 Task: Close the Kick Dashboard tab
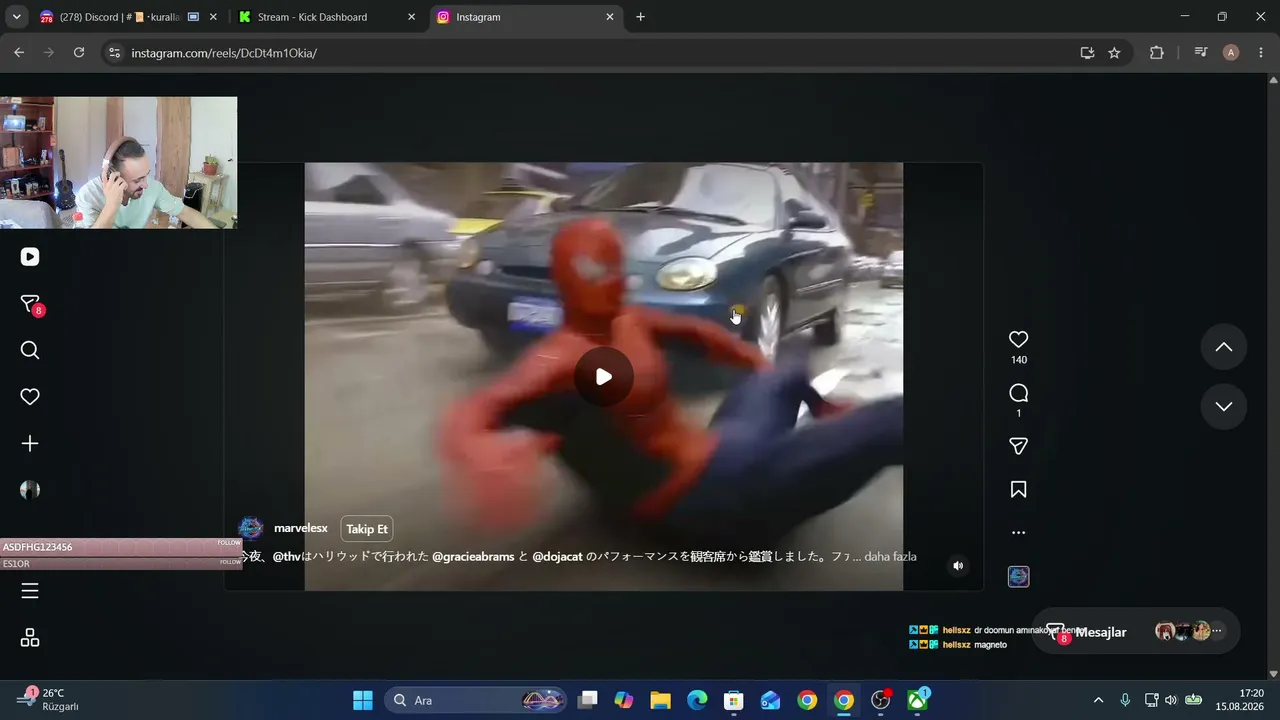pyautogui.click(x=412, y=17)
